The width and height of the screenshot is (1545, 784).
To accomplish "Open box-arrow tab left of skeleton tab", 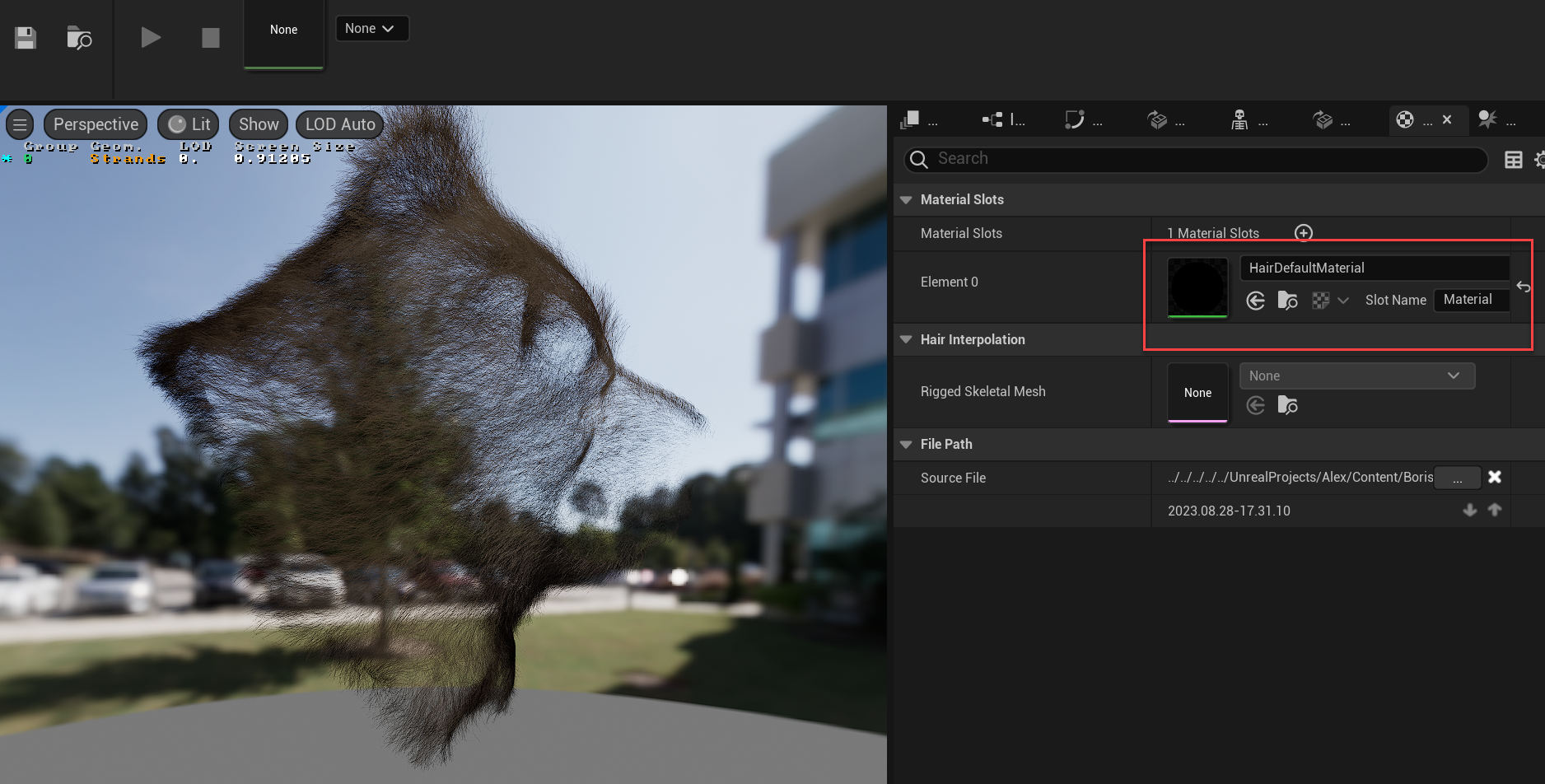I will pyautogui.click(x=1165, y=120).
